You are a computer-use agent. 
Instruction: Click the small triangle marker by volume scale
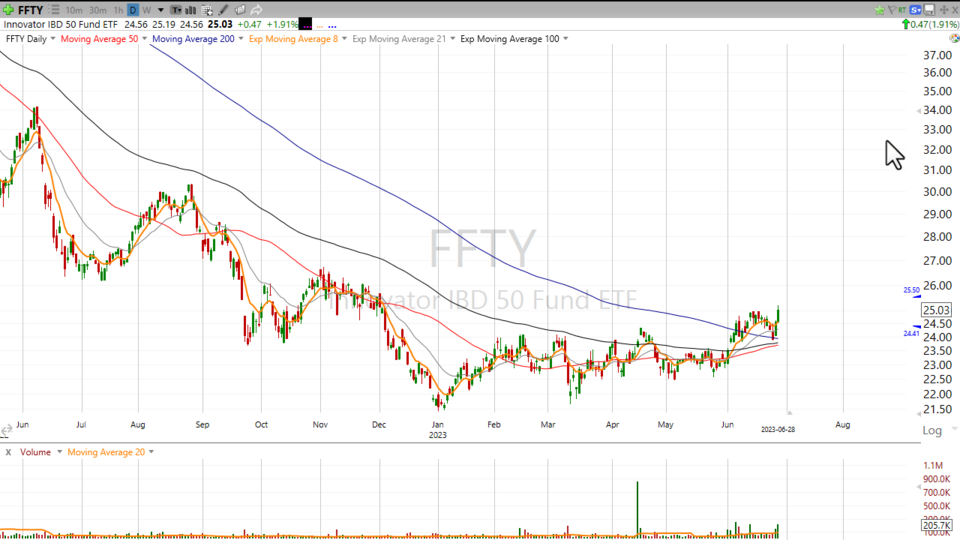click(918, 487)
